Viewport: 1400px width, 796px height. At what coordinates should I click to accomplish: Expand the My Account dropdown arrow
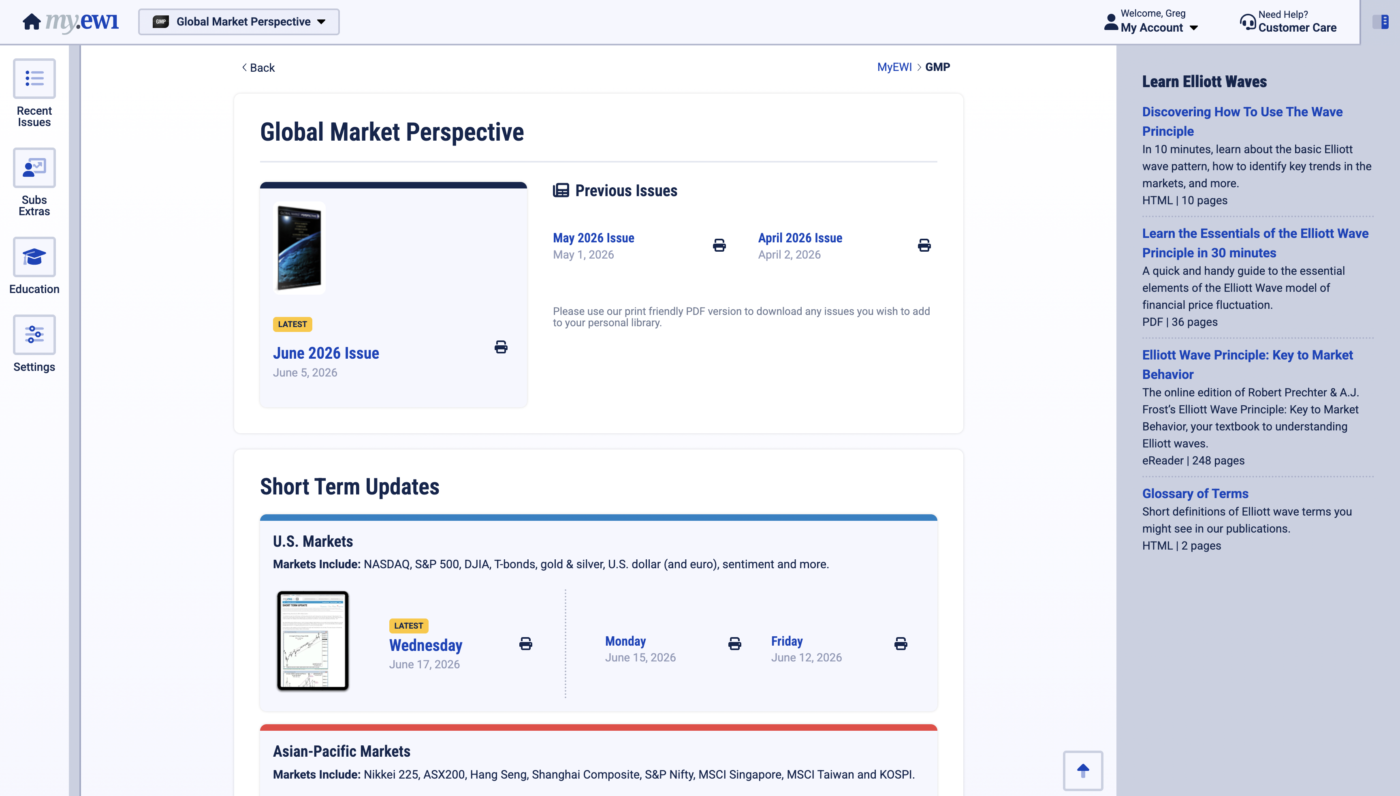tap(1194, 28)
